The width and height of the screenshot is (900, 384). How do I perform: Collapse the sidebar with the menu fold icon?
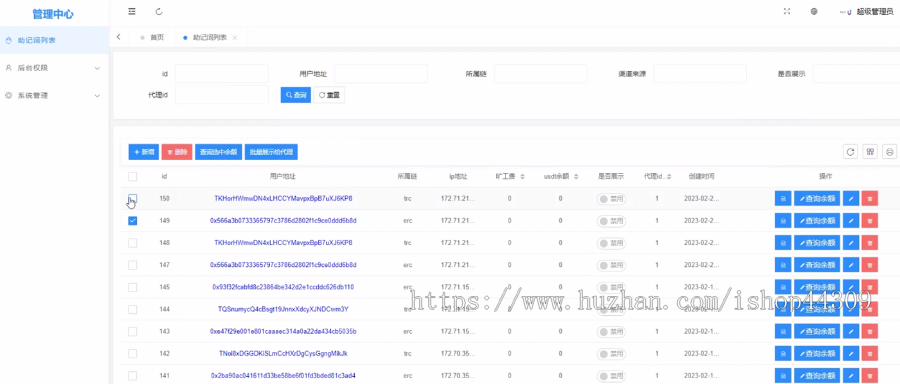point(132,11)
